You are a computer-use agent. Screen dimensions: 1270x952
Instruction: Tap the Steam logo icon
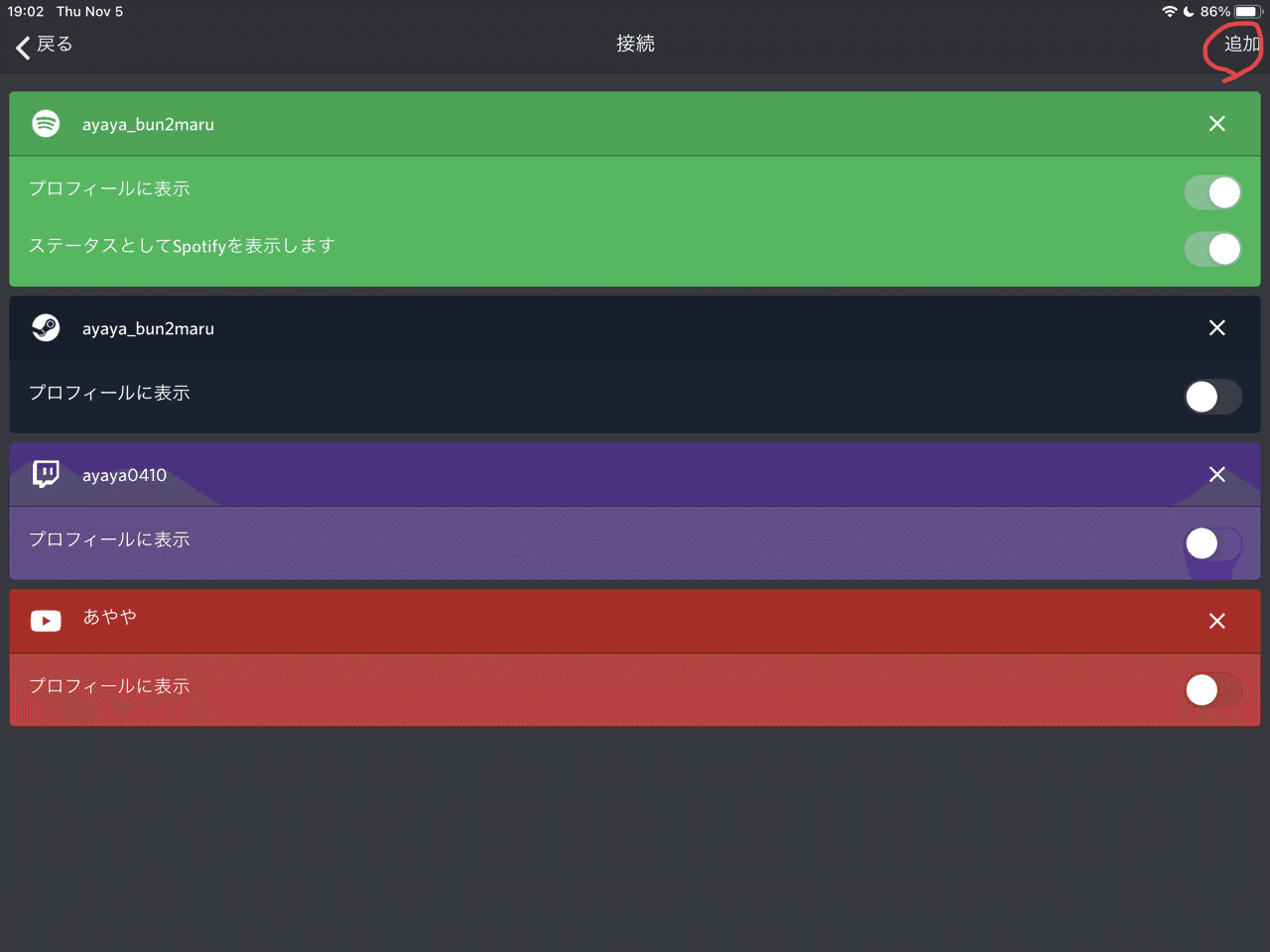tap(46, 327)
